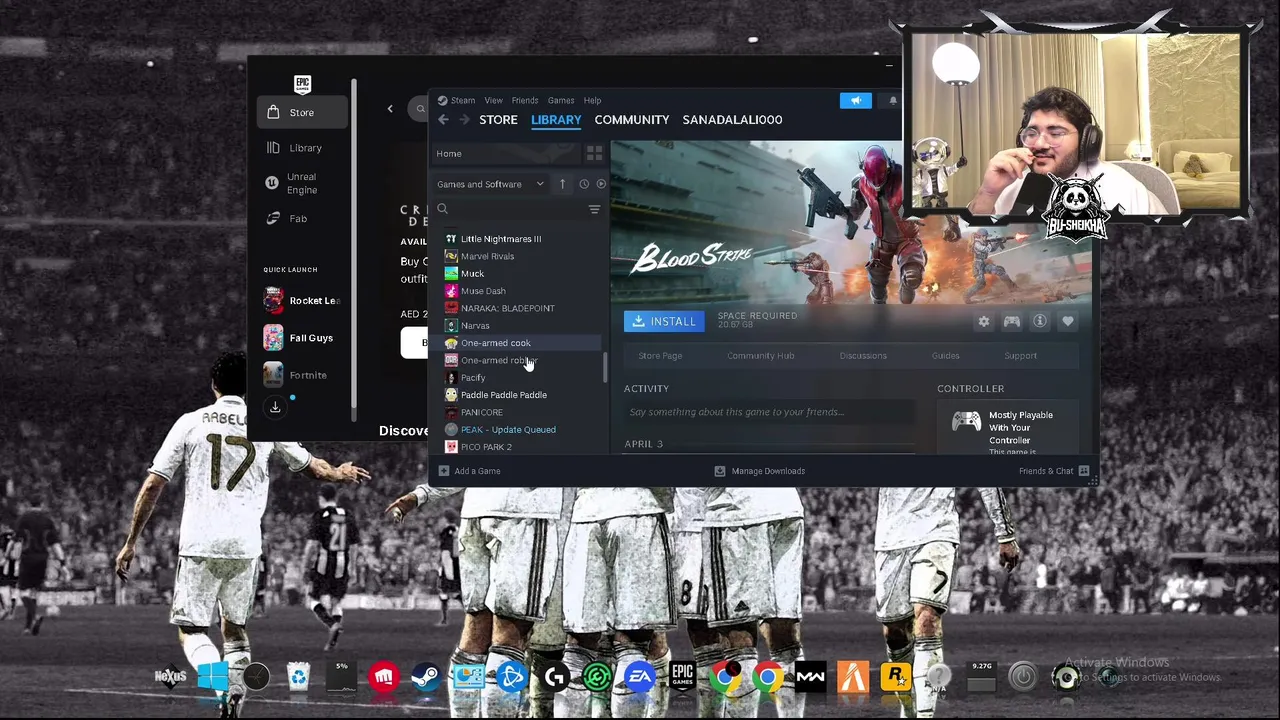Open the EA app from the dock

tap(640, 677)
